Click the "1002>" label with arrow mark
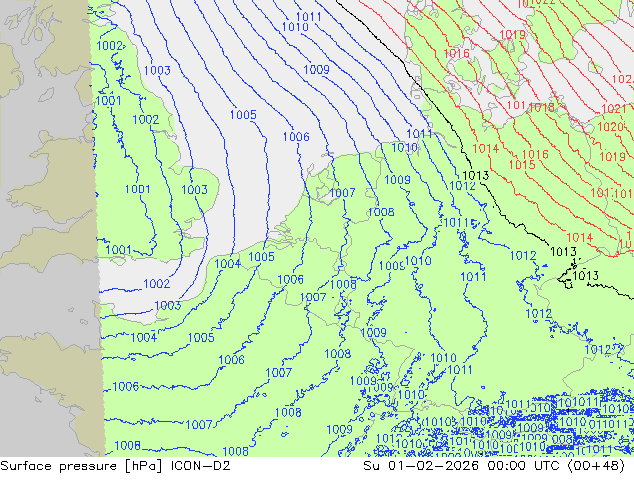The width and height of the screenshot is (634, 490). coord(111,46)
